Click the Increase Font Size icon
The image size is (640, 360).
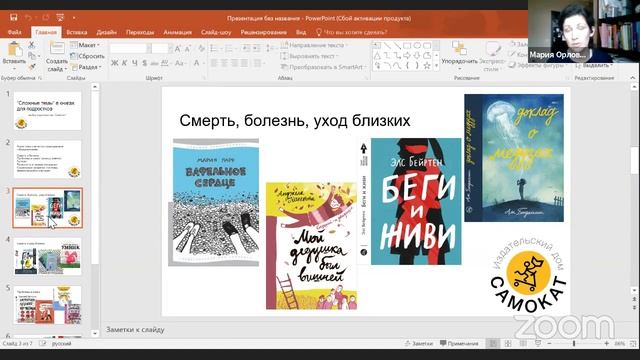[x=178, y=49]
